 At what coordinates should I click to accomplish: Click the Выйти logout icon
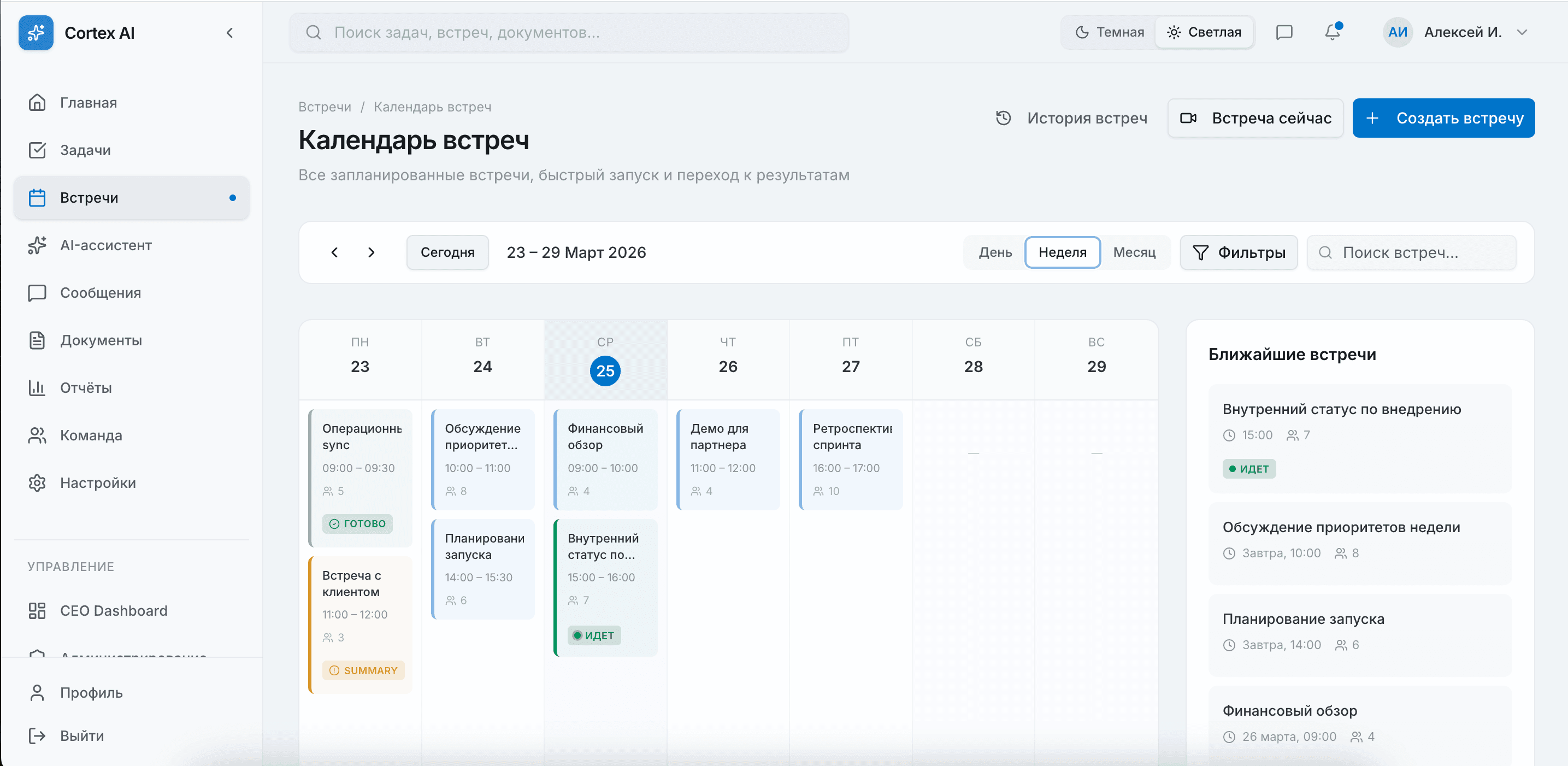point(37,735)
